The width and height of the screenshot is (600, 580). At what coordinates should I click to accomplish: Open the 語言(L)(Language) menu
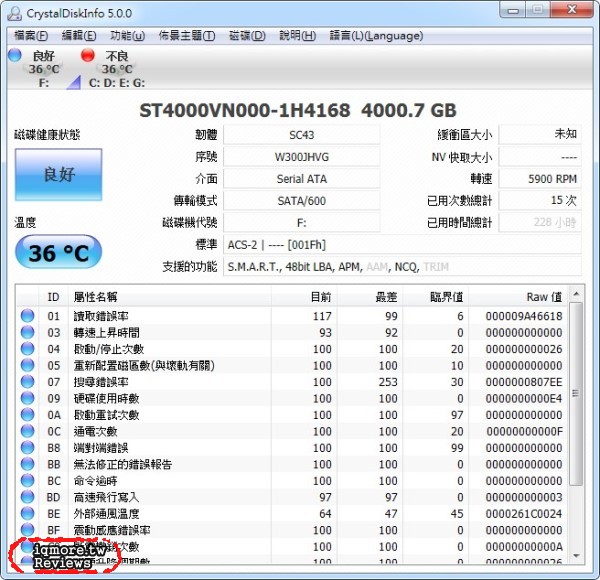376,36
